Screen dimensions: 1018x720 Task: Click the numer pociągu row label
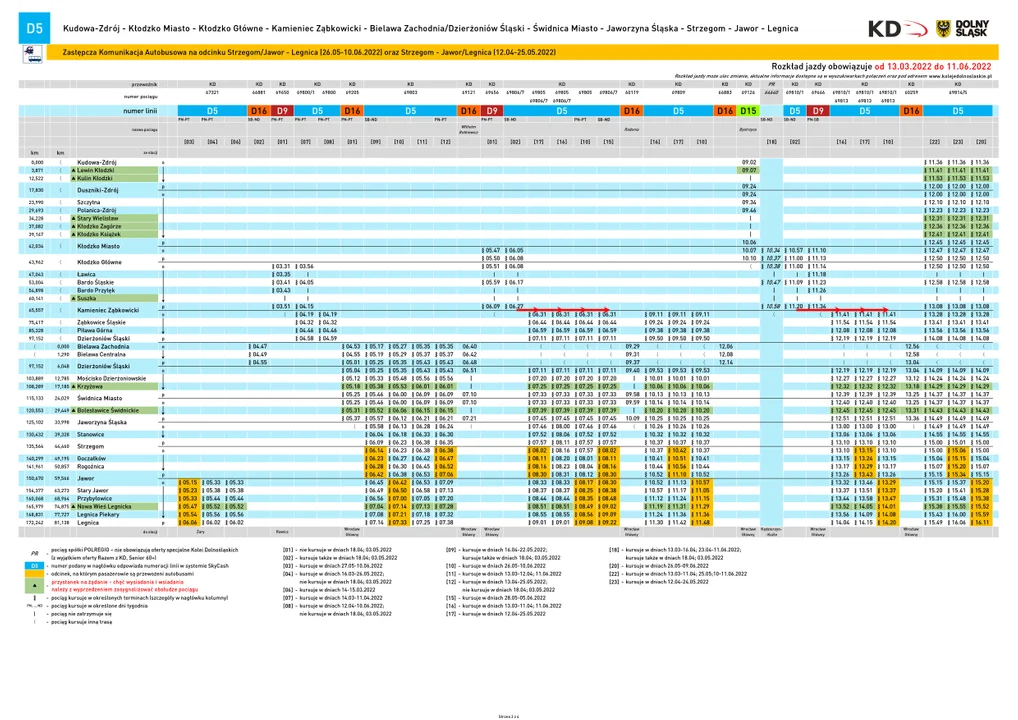pos(141,96)
